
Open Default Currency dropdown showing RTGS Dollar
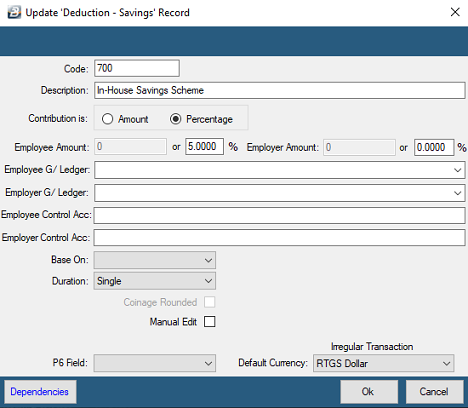coord(383,363)
